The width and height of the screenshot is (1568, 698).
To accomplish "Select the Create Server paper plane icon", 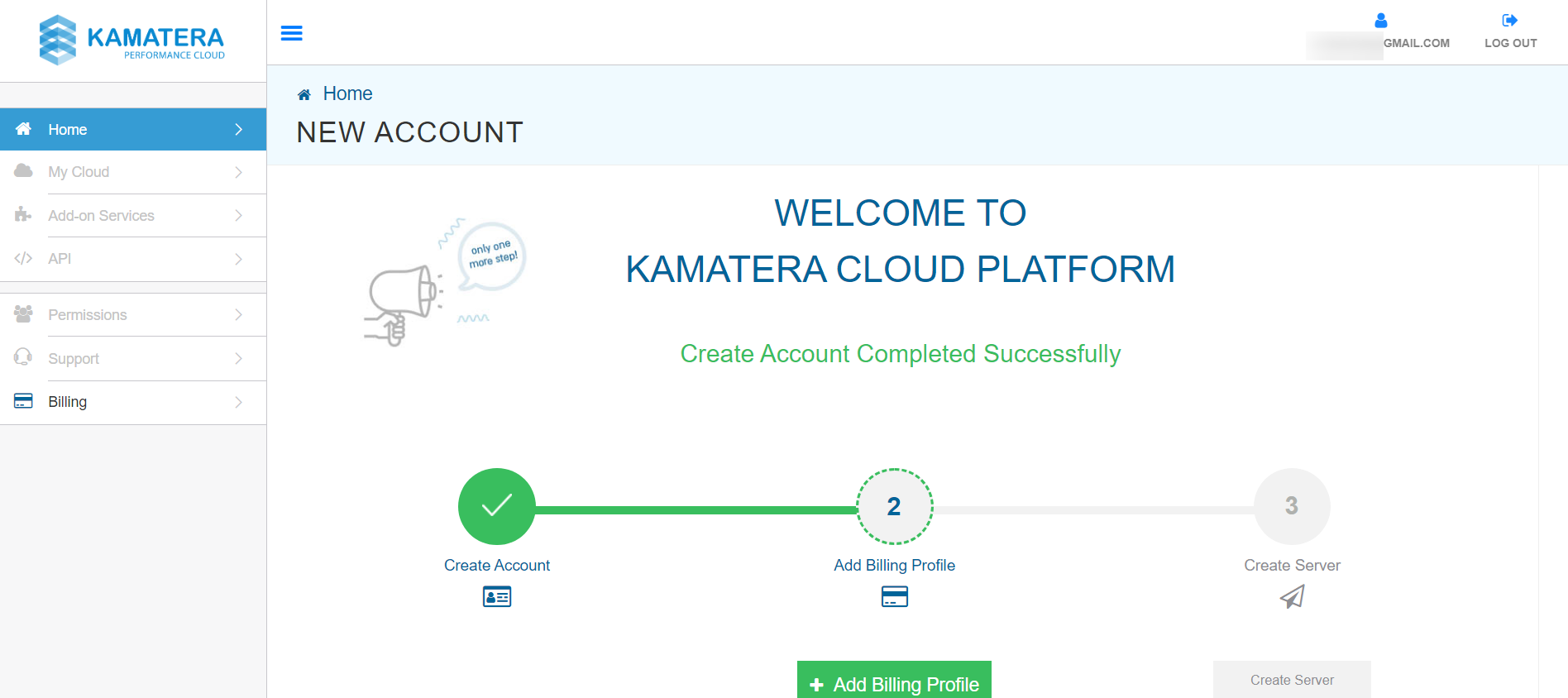I will tap(1292, 597).
